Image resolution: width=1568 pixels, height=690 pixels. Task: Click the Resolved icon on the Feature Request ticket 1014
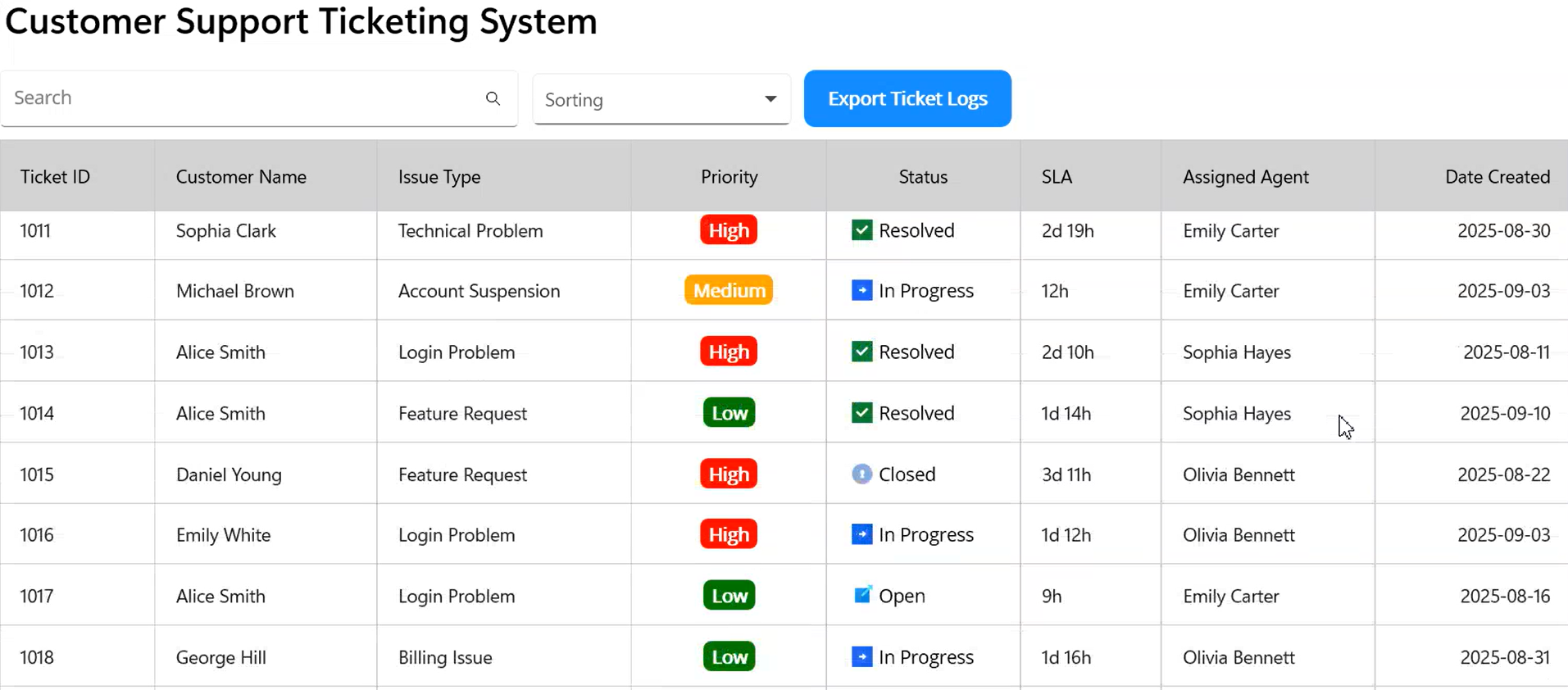861,413
